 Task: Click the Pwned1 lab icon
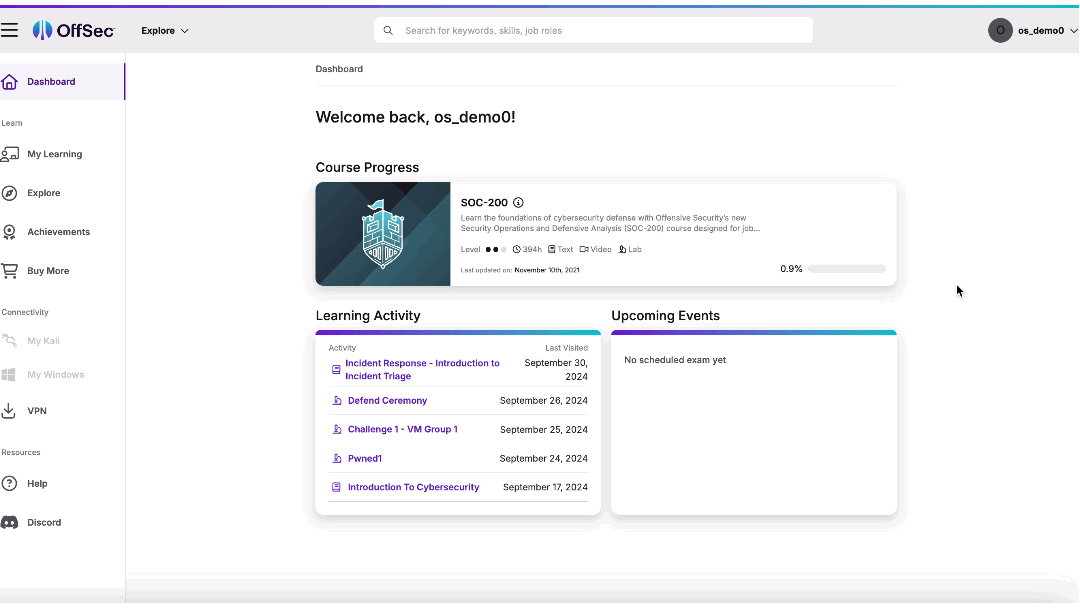tap(337, 459)
